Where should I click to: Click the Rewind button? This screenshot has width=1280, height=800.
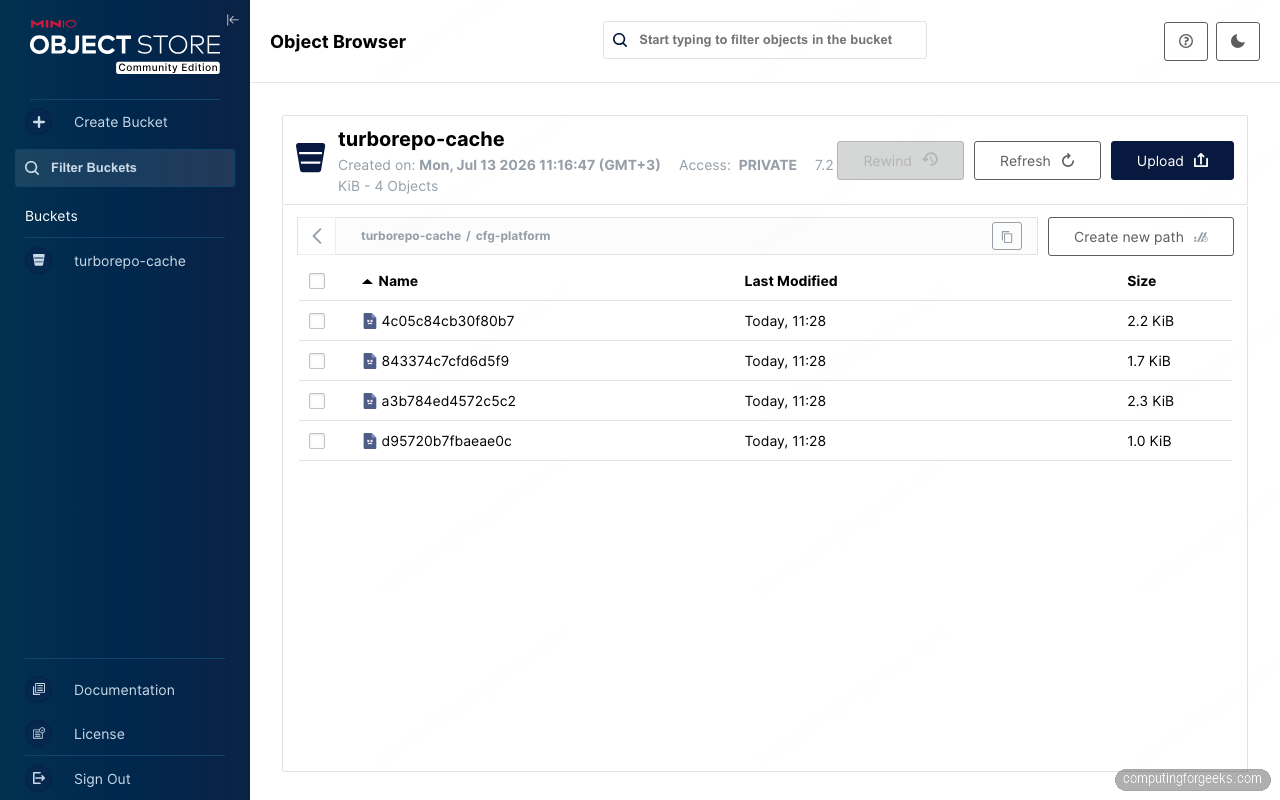[x=900, y=160]
